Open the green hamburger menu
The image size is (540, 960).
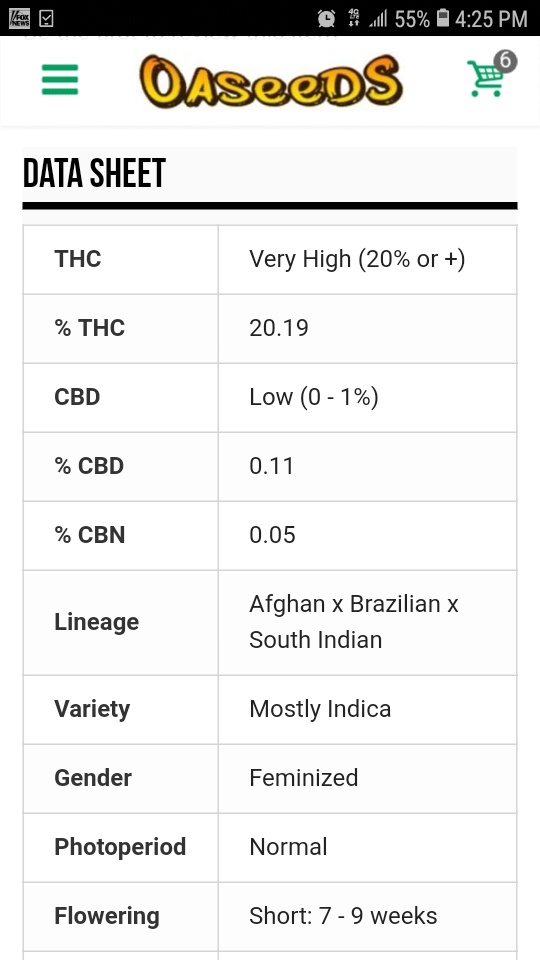point(60,80)
